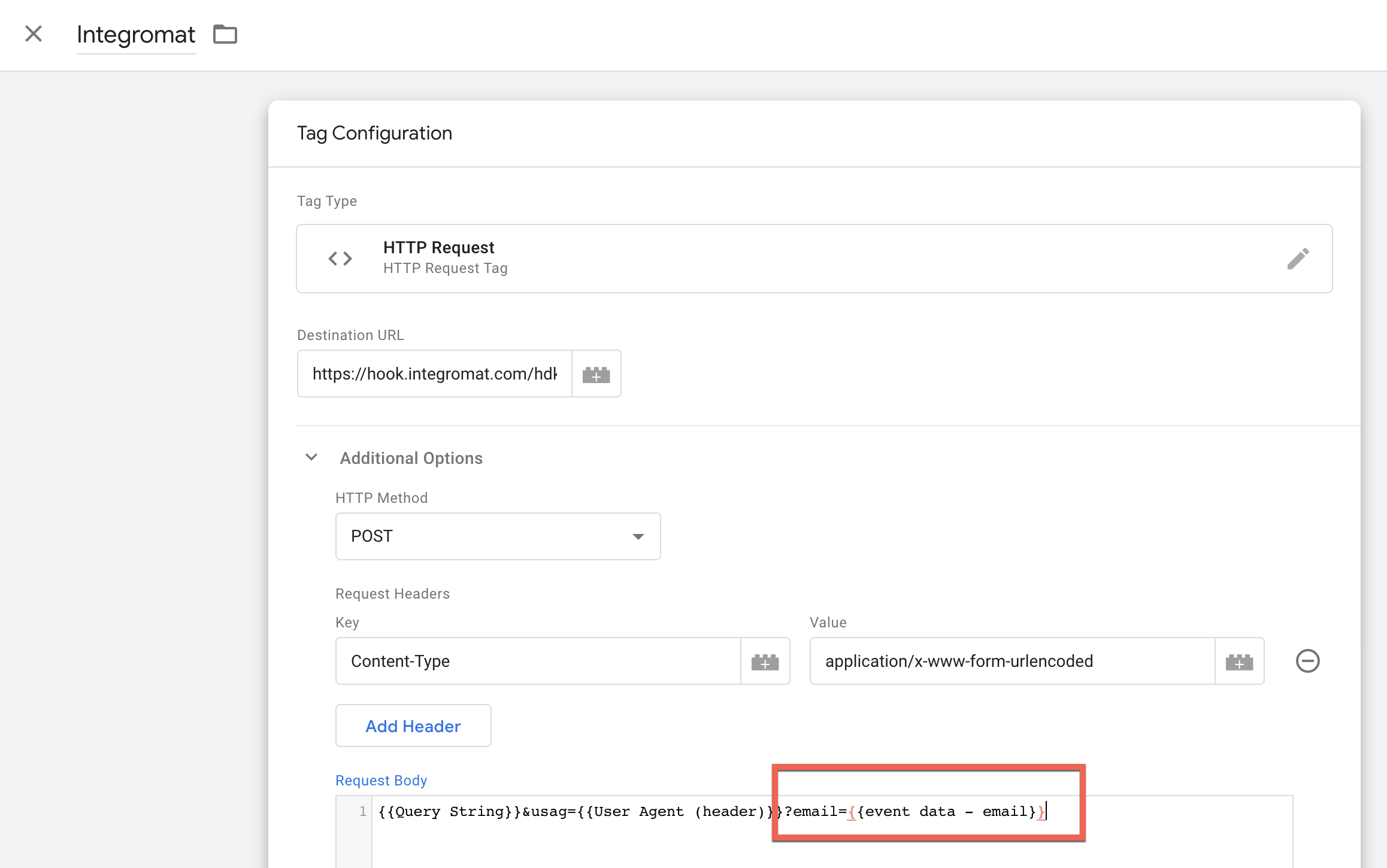The width and height of the screenshot is (1387, 868).
Task: Insert variable into Destination URL field
Action: 596,374
